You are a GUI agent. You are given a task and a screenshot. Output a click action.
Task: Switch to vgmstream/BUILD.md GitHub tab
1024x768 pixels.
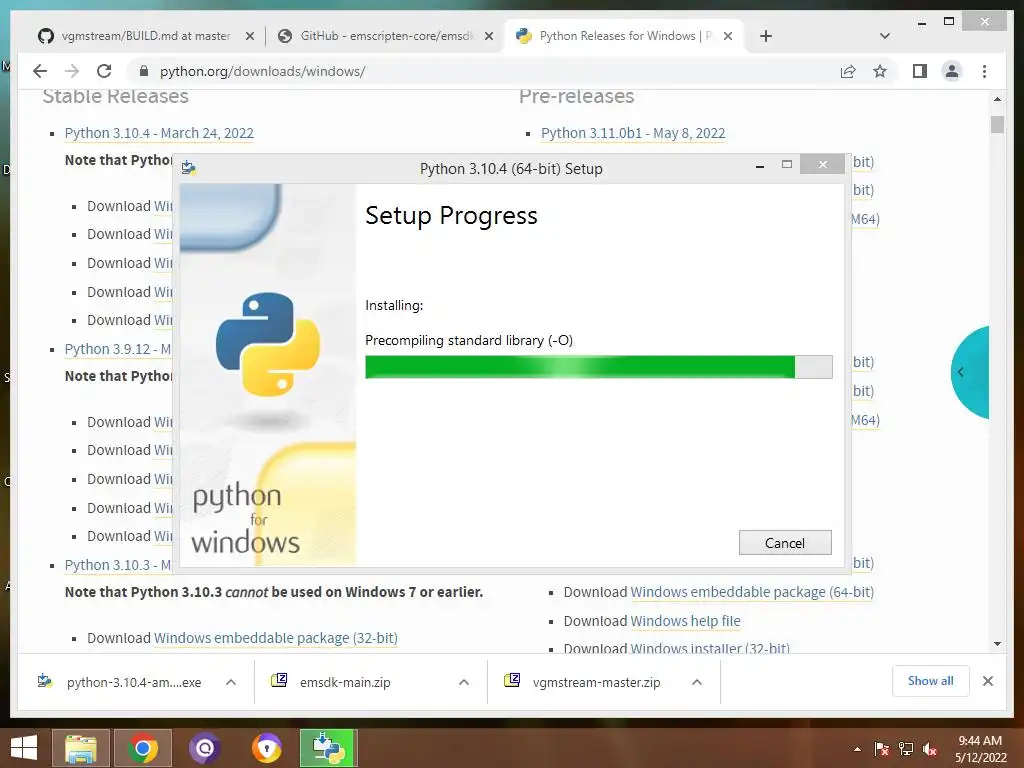146,36
